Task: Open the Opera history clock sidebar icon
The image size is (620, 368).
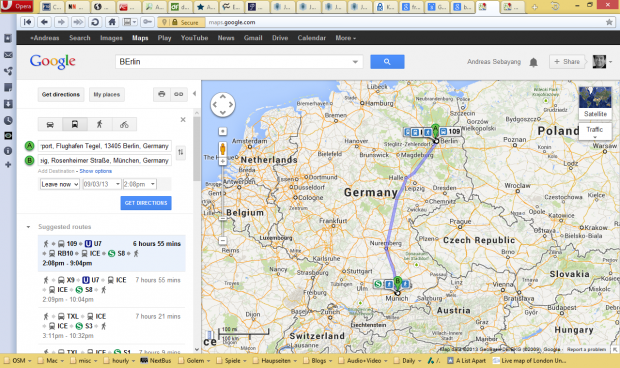Action: 8,120
